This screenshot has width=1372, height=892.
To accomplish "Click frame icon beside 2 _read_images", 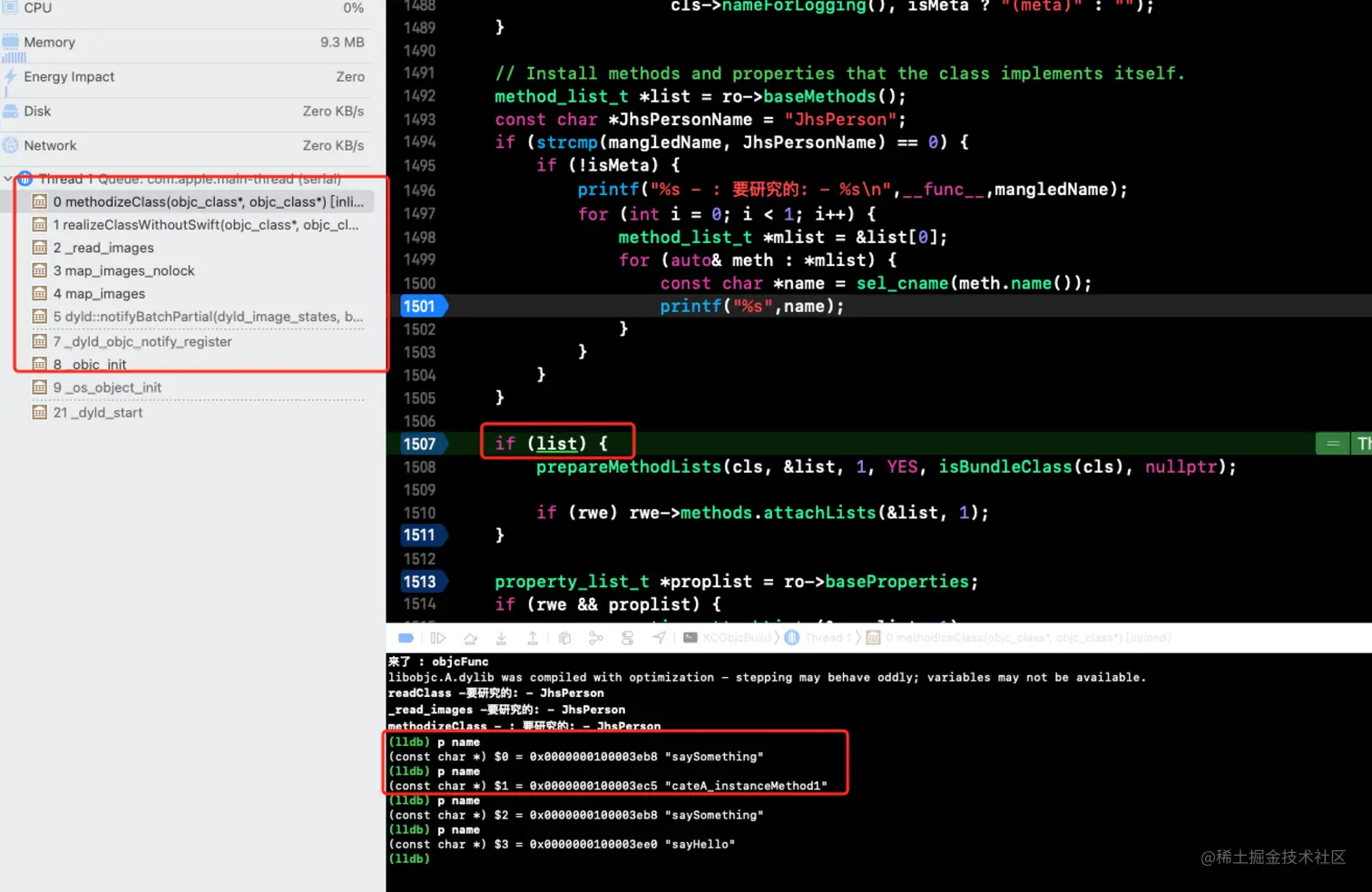I will coord(39,248).
